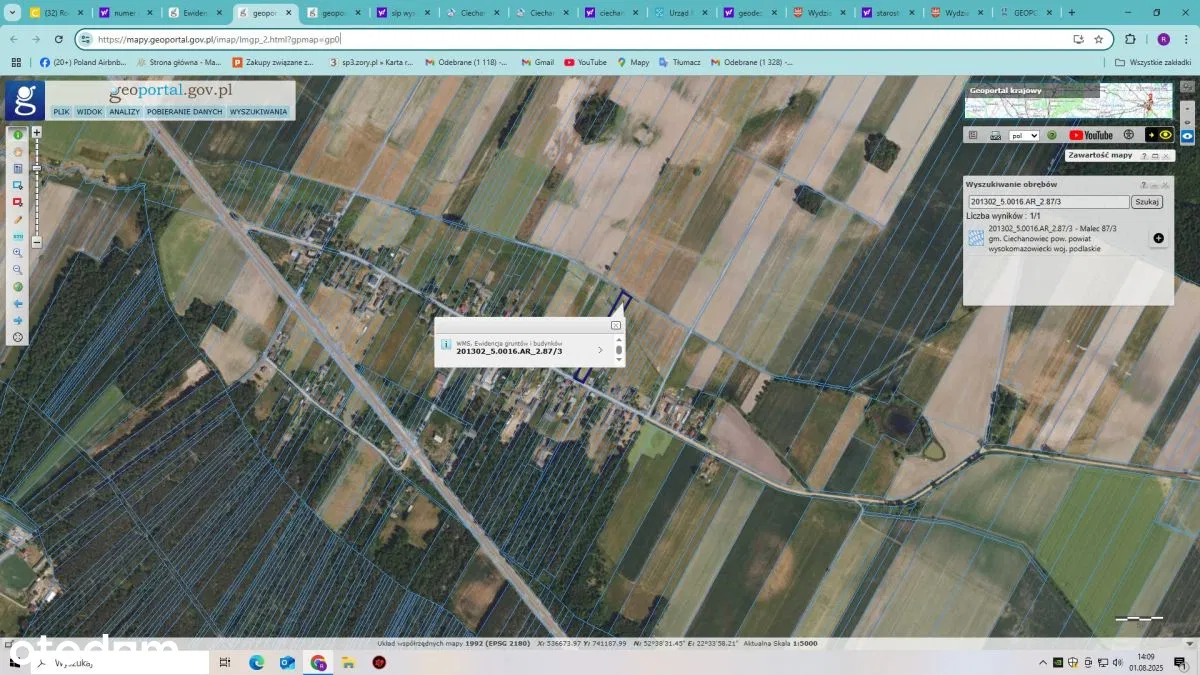Screen dimensions: 1200x675
Task: Expand parcel 201302_5.0016.AR_2.87/3 details arrow
Action: coord(600,350)
